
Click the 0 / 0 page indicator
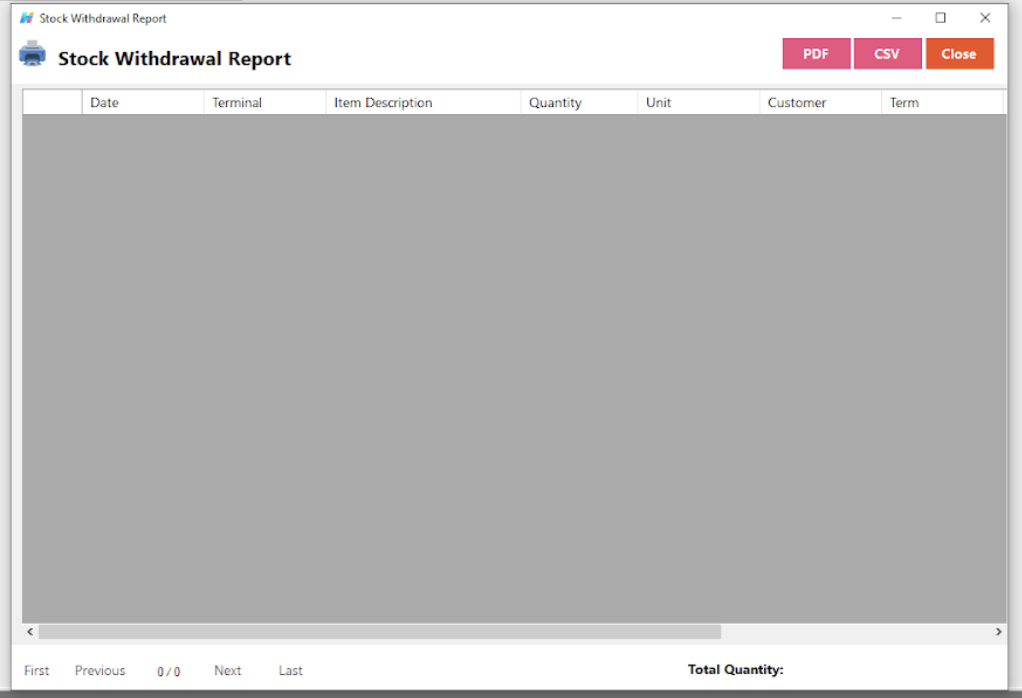click(x=169, y=671)
